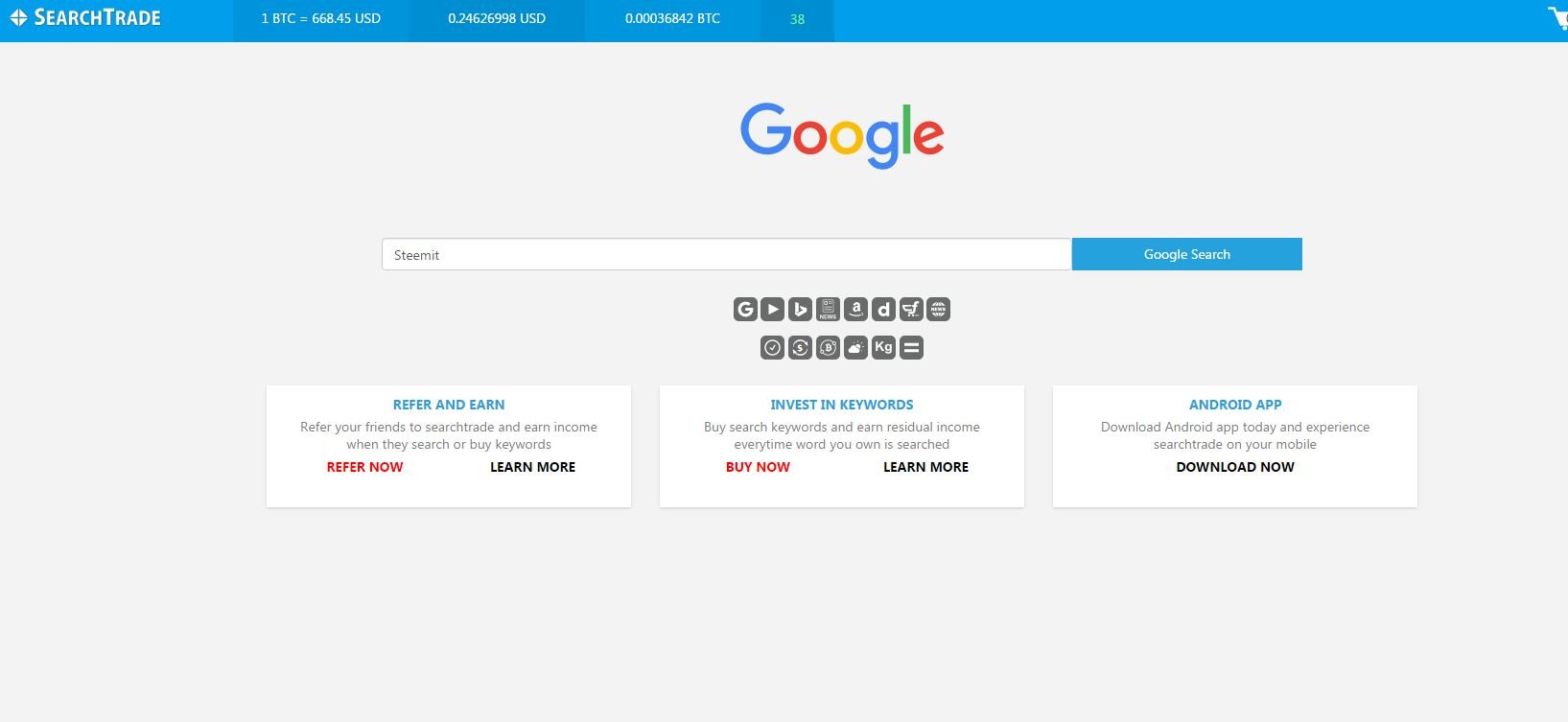
Task: Click the ANDROID APP heading
Action: tap(1235, 405)
